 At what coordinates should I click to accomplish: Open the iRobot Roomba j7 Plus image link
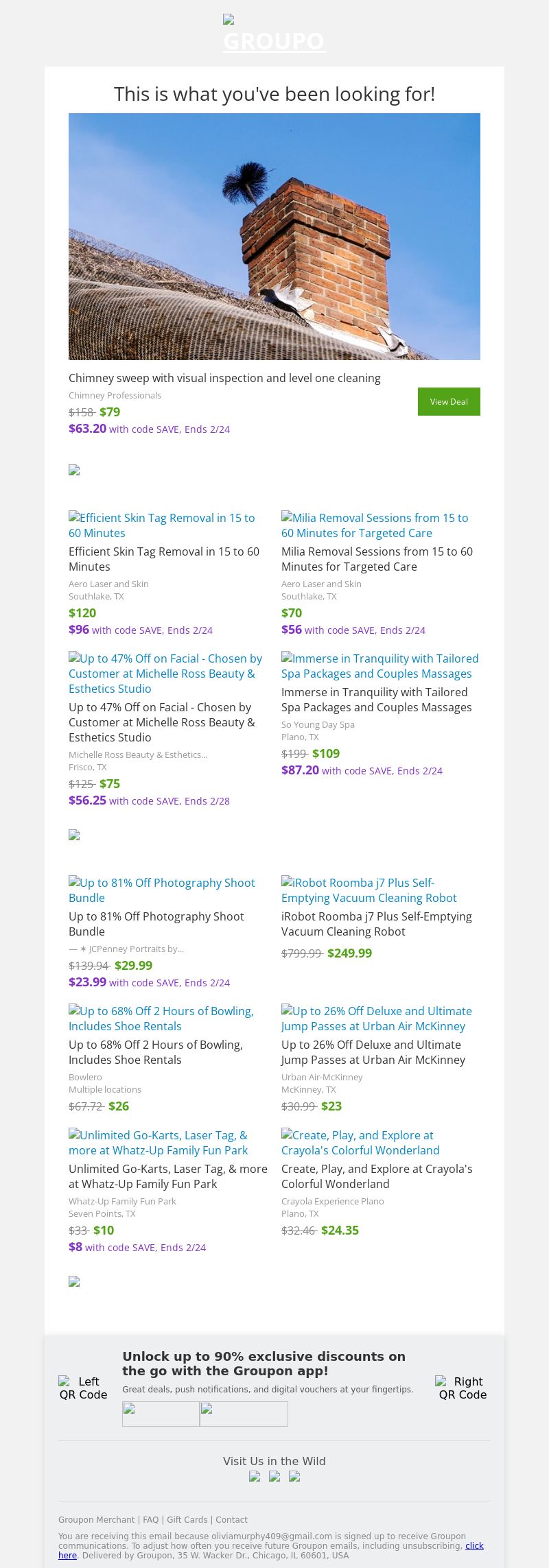[369, 890]
